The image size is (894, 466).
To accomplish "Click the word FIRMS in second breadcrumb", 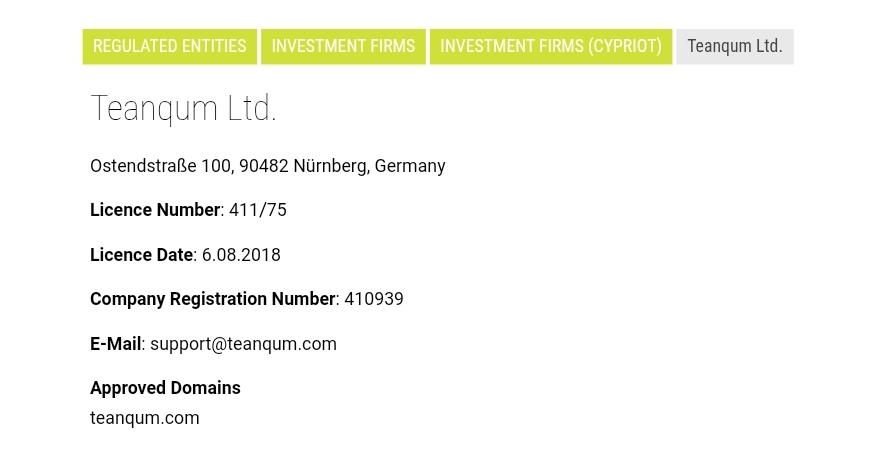I will (392, 46).
